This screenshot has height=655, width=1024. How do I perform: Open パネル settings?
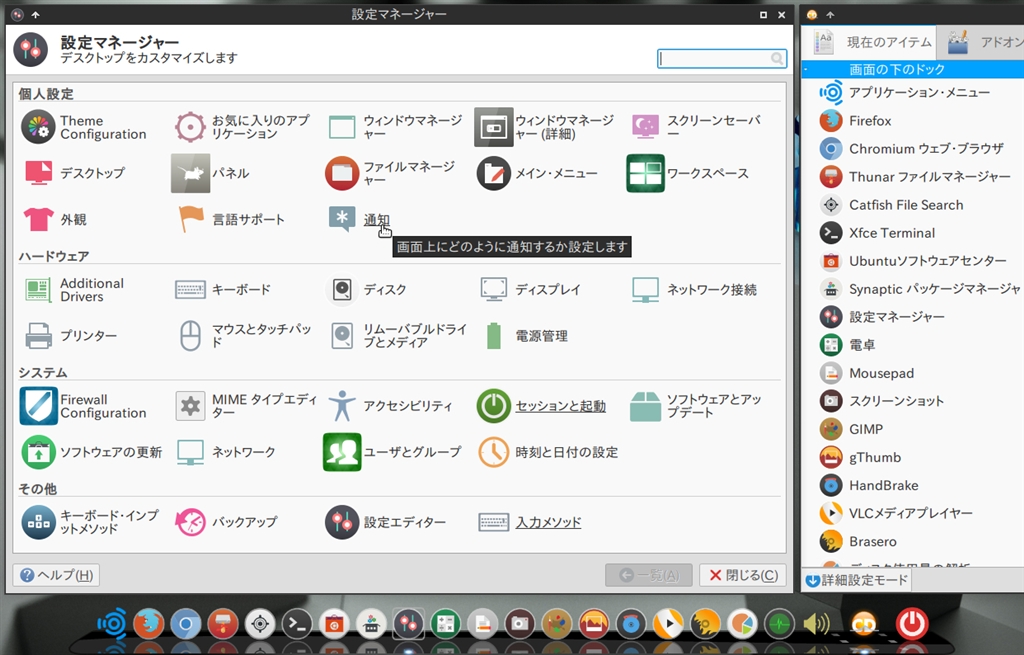[210, 173]
